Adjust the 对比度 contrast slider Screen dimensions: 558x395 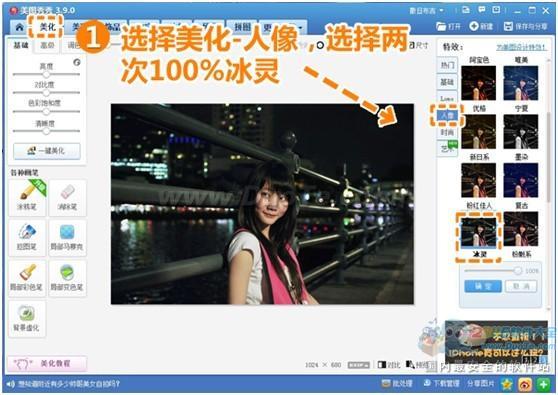click(x=46, y=93)
